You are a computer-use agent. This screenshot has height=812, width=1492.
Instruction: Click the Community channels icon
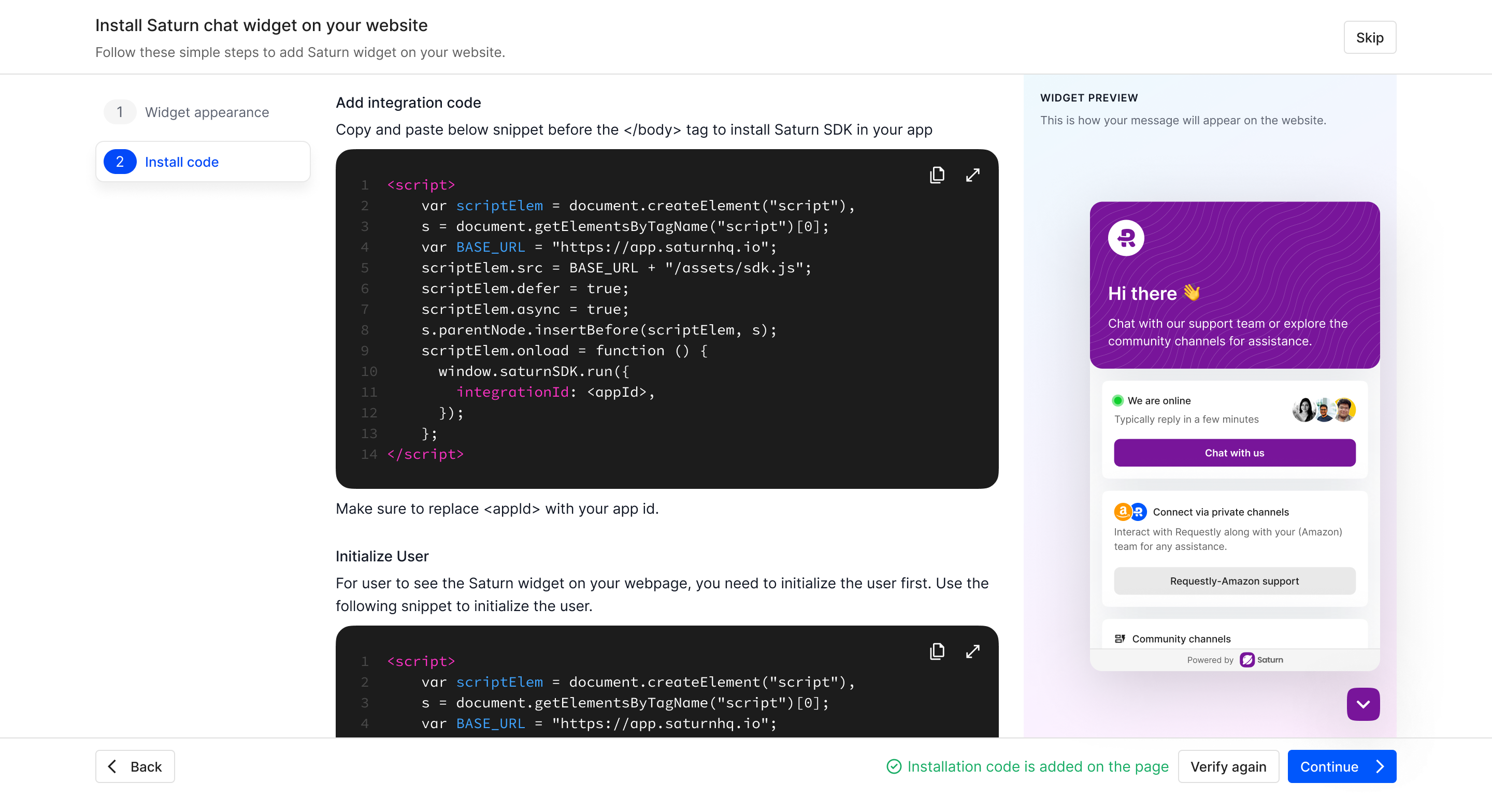(1120, 639)
